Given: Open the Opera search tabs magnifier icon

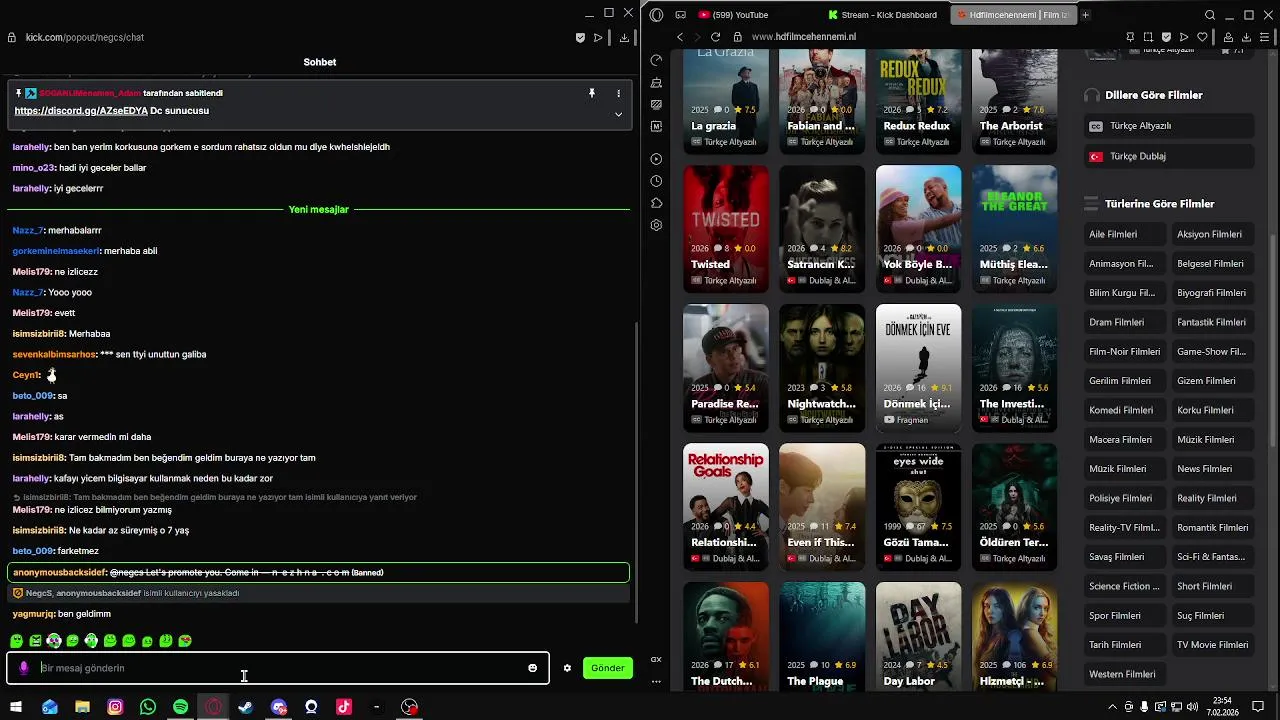Looking at the screenshot, I should coord(1210,15).
